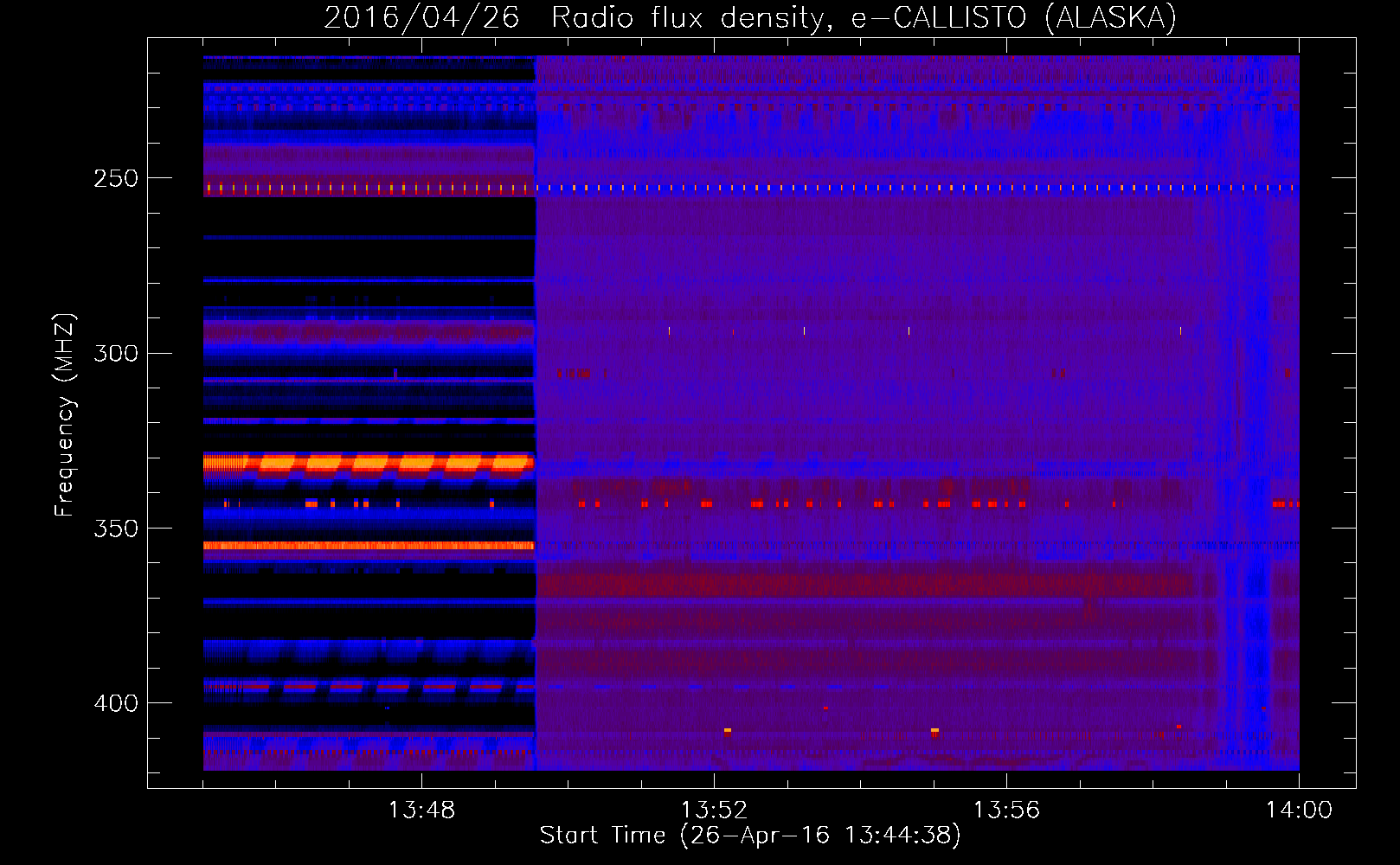Click the 300 frequency tick label

116,353
